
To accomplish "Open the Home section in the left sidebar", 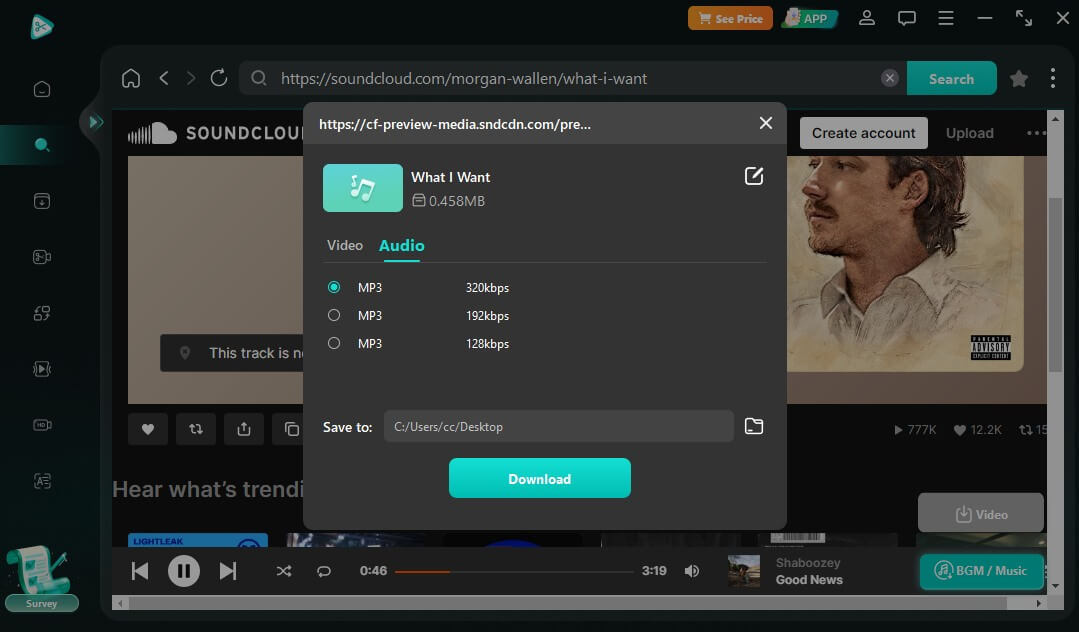I will tap(42, 89).
